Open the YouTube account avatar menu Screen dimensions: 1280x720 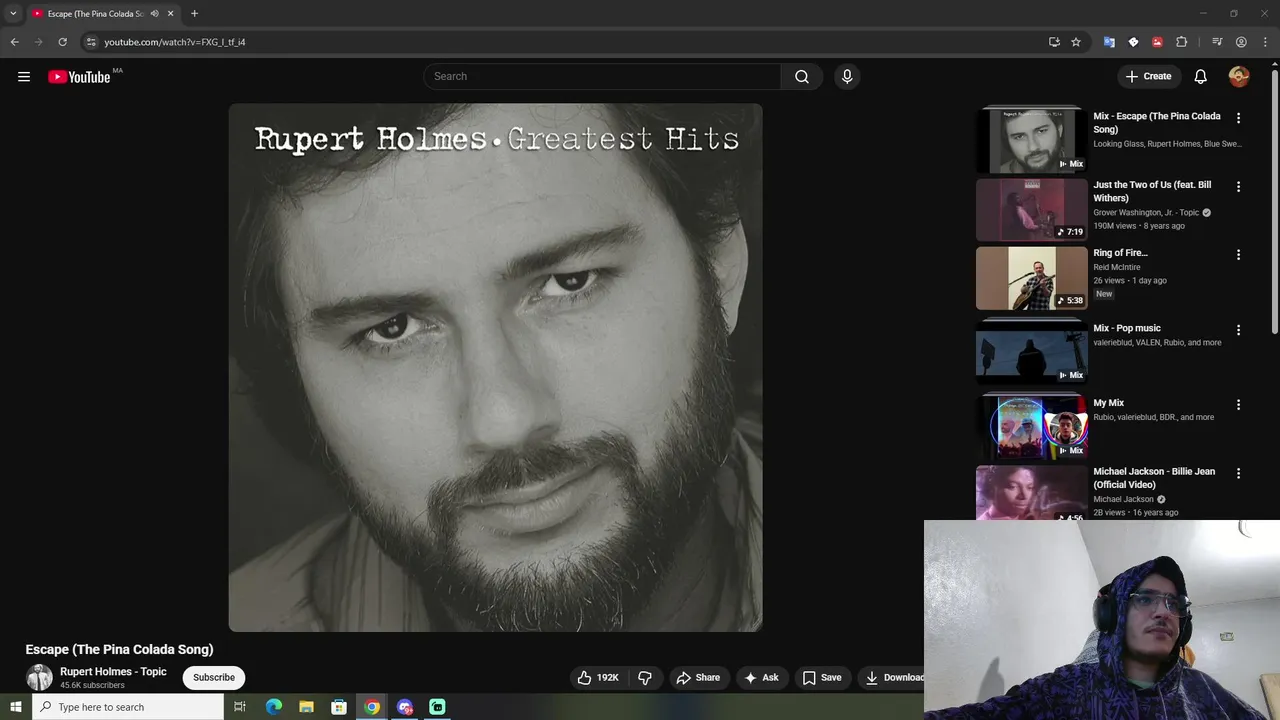[1239, 77]
